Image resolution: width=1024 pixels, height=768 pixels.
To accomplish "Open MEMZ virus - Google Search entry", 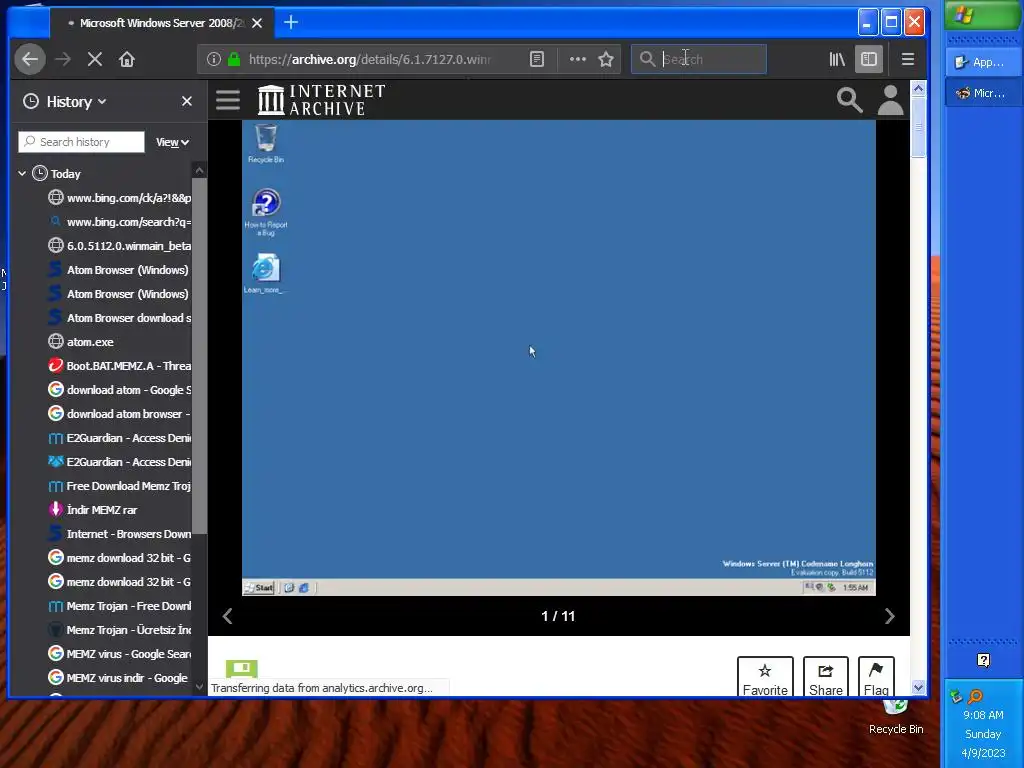I will [120, 654].
